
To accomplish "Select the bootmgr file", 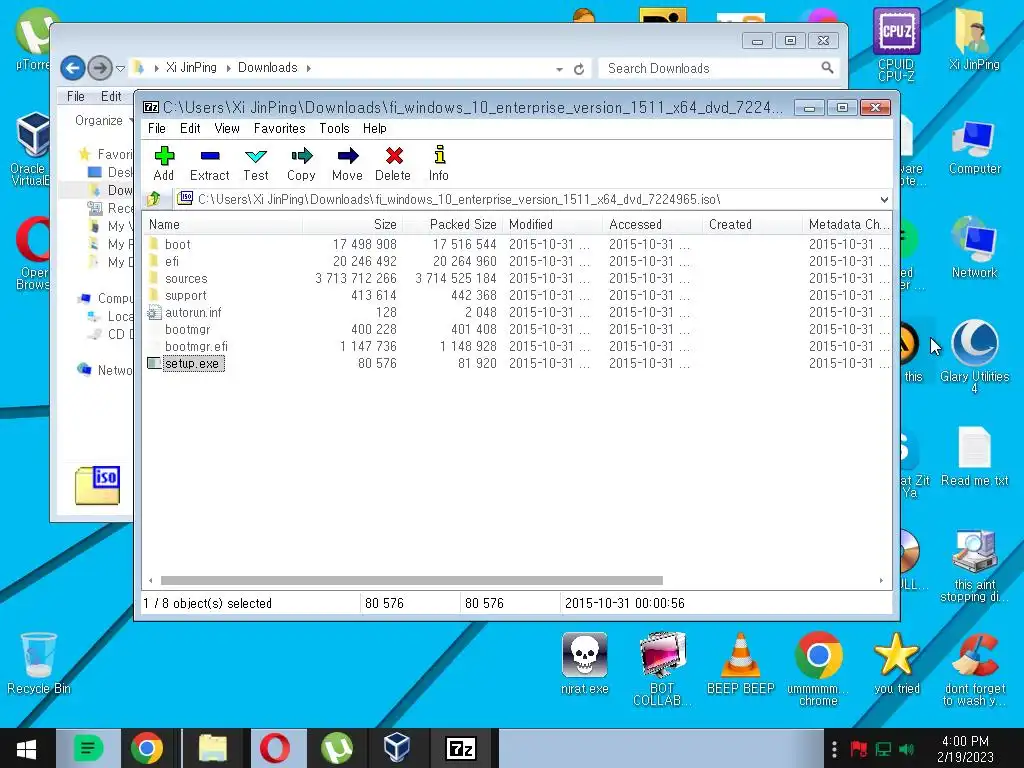I will (187, 329).
